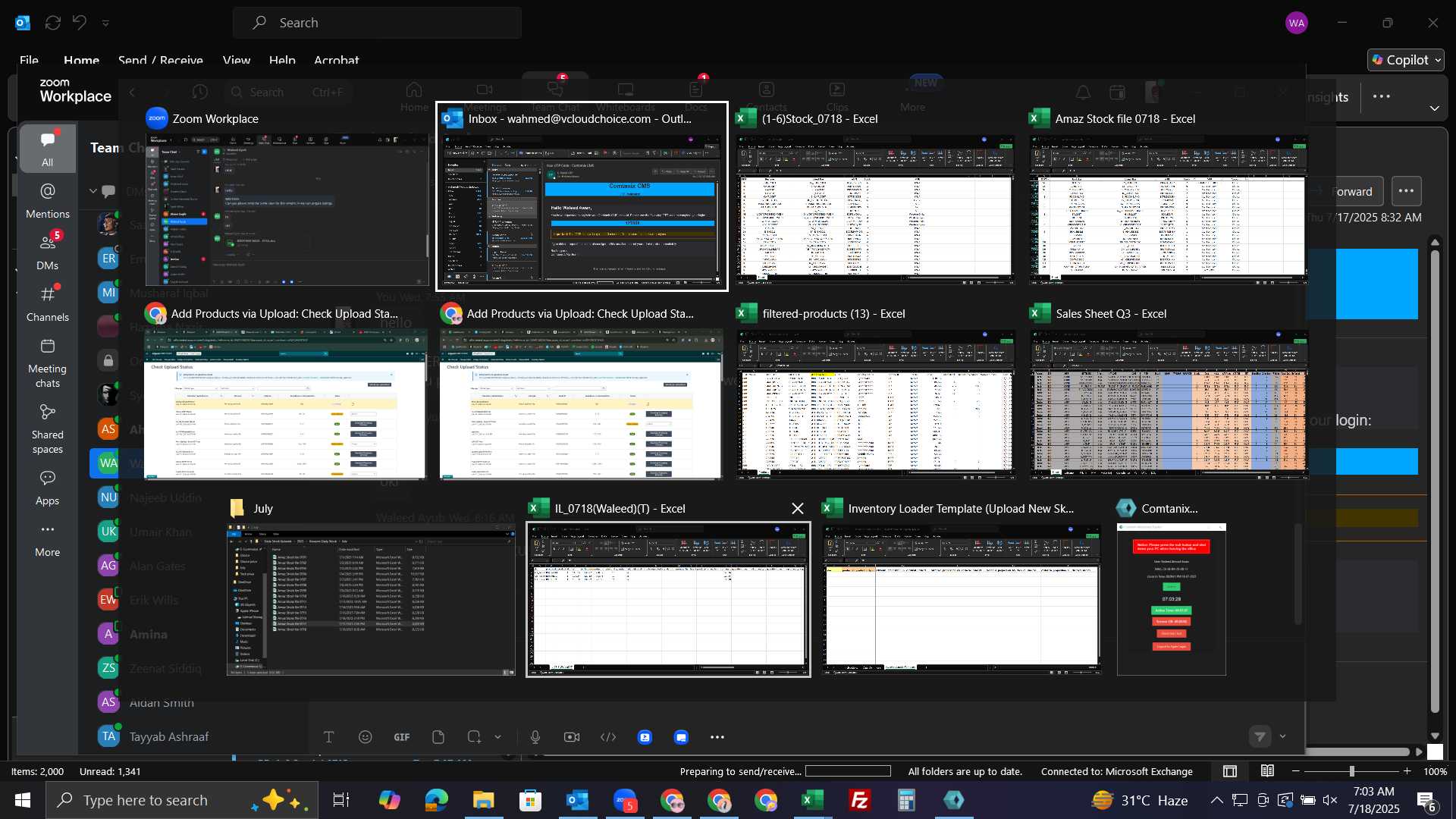Click the zoom in plus in status bar
Image resolution: width=1456 pixels, height=819 pixels.
1407,771
